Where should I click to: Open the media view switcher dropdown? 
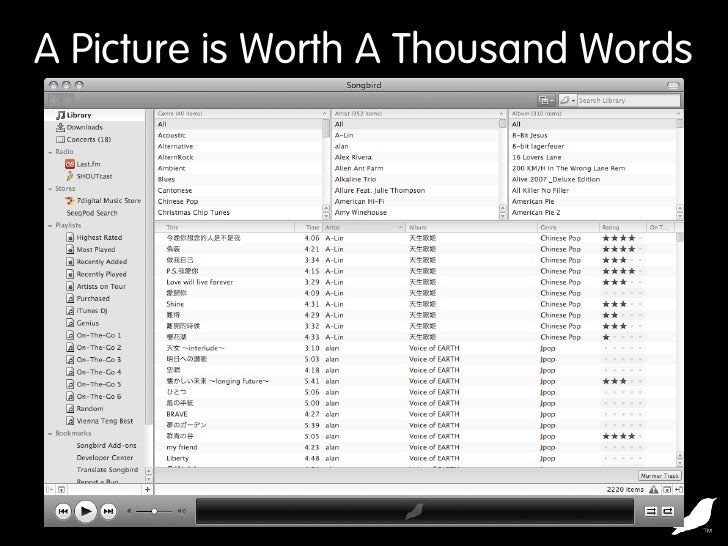pos(546,100)
